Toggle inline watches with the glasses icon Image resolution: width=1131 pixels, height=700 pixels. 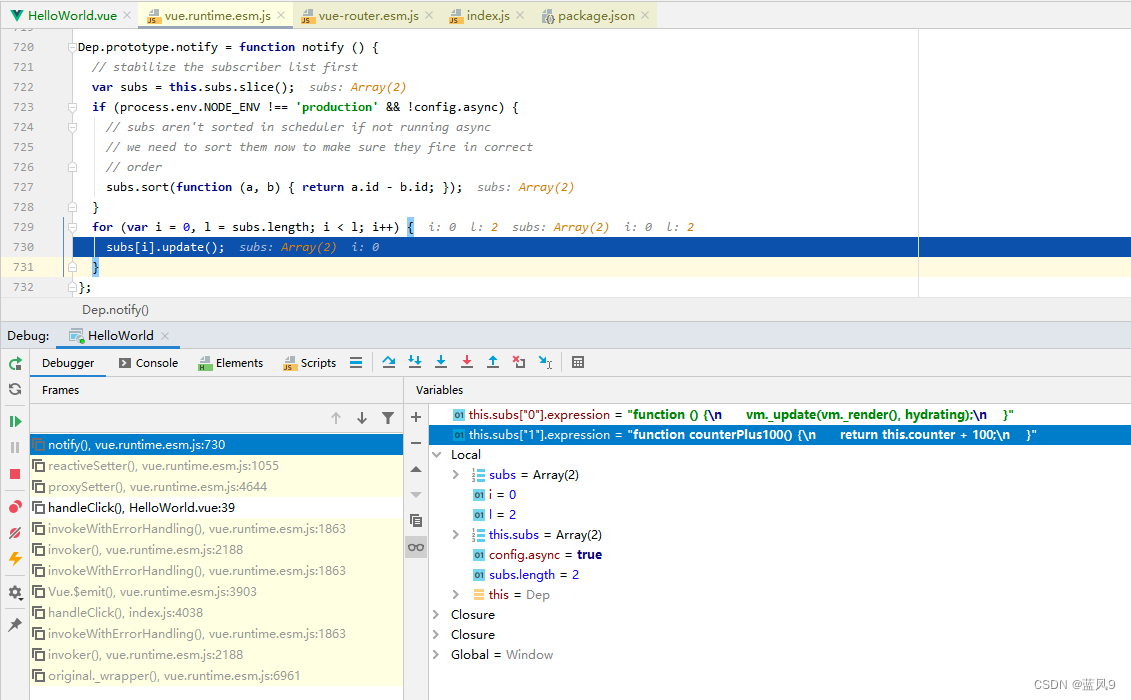416,546
